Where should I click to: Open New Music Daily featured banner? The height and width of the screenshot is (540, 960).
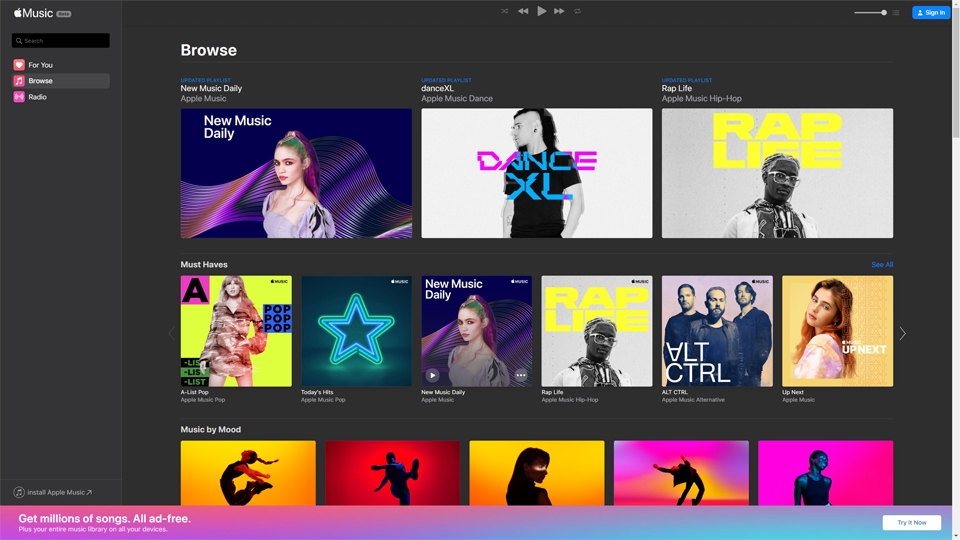296,173
